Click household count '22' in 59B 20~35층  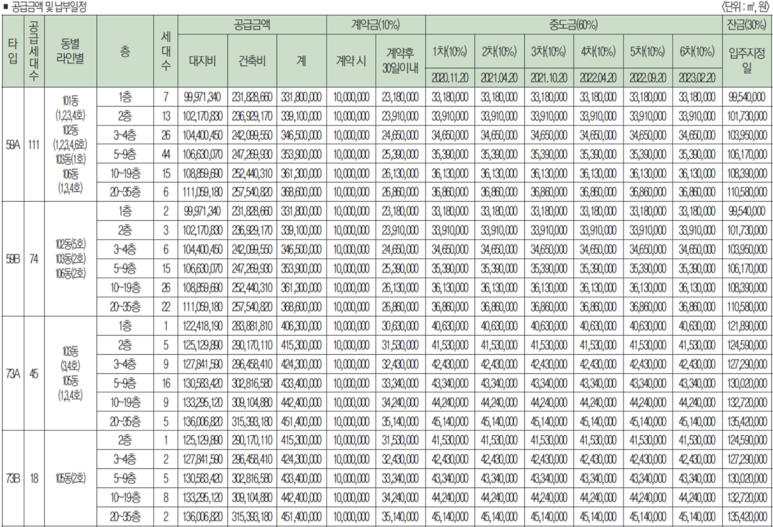[x=166, y=307]
